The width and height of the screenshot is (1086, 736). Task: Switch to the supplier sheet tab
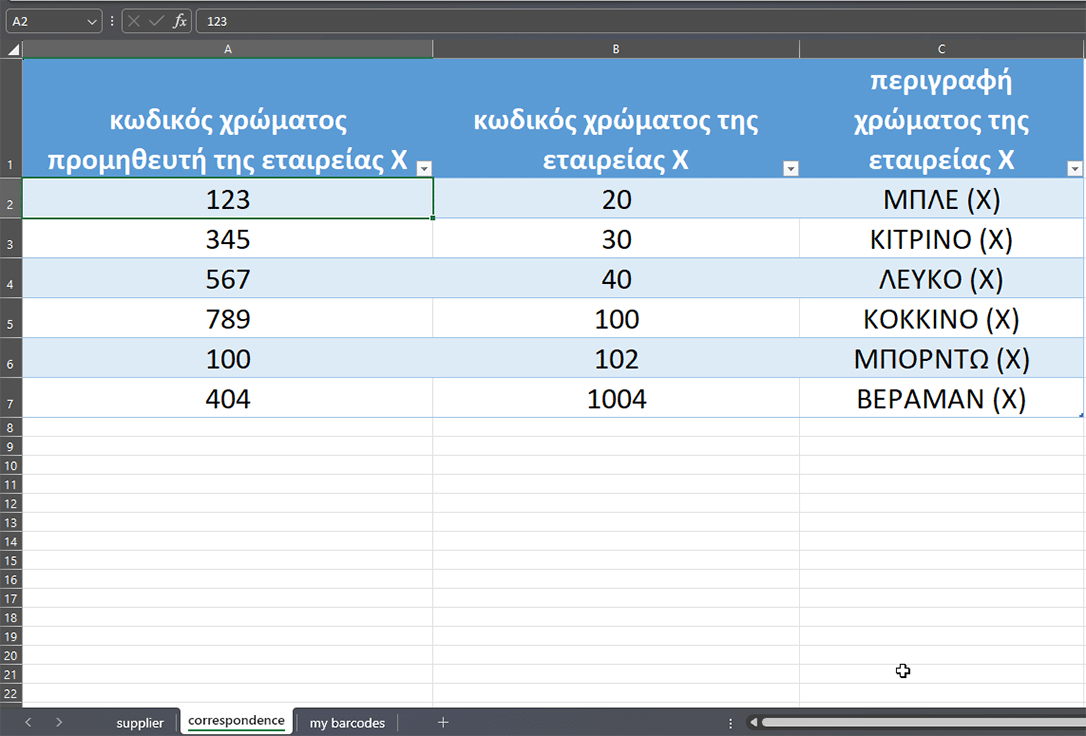click(x=139, y=723)
